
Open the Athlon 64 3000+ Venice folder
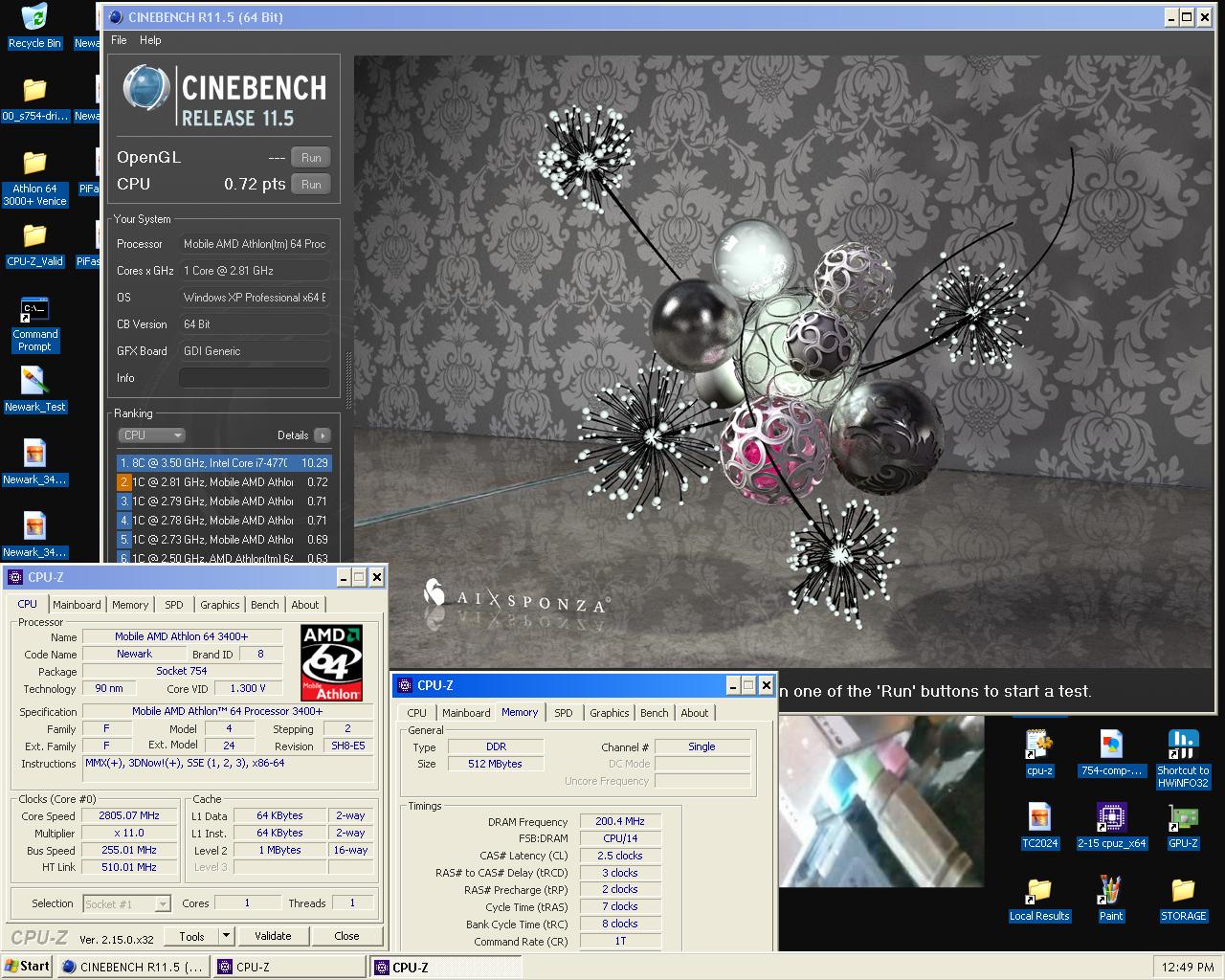pyautogui.click(x=34, y=178)
